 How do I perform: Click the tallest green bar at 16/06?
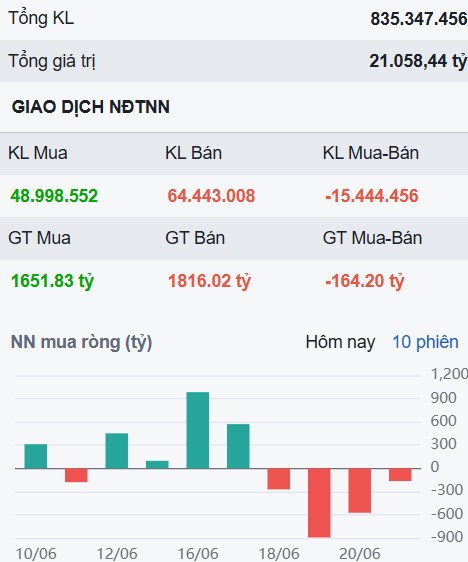coord(198,430)
